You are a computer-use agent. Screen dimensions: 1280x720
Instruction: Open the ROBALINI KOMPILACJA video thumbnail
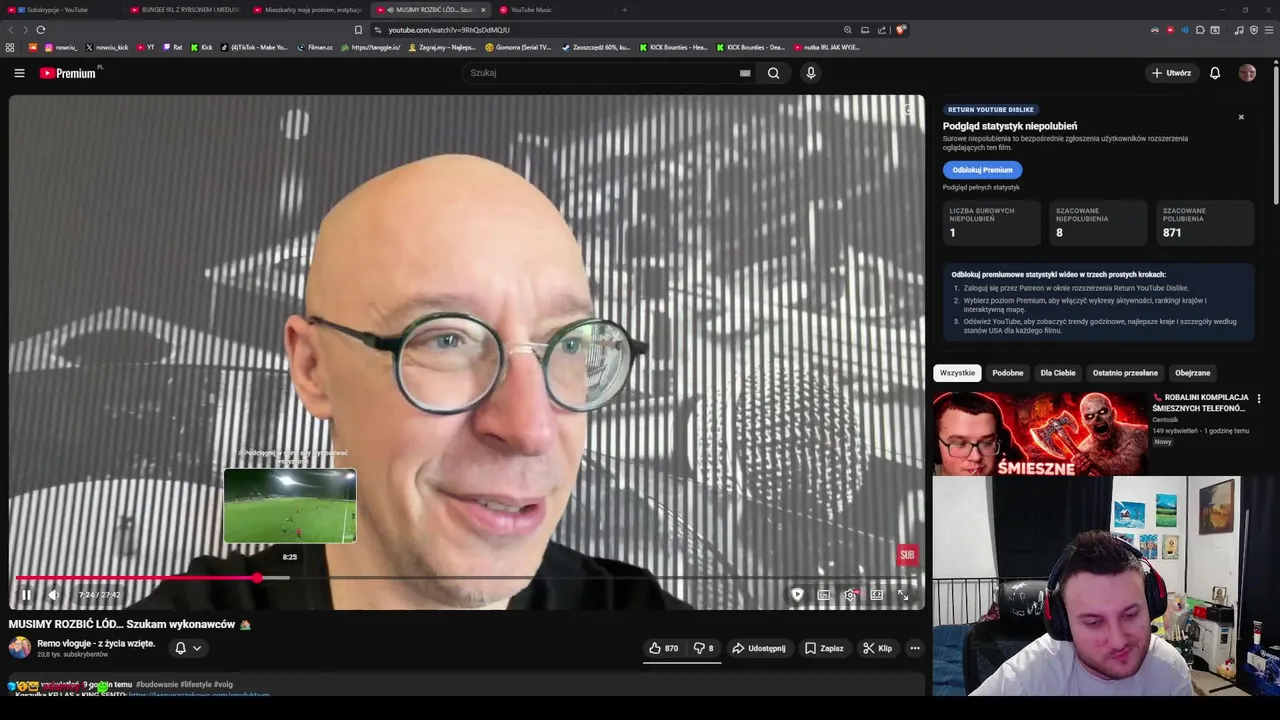point(1040,432)
